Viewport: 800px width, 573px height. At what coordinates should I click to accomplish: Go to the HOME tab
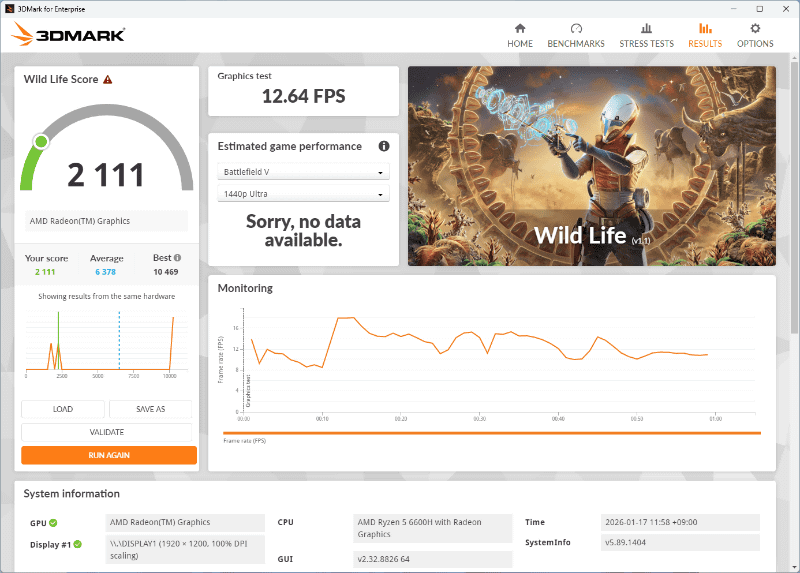519,36
